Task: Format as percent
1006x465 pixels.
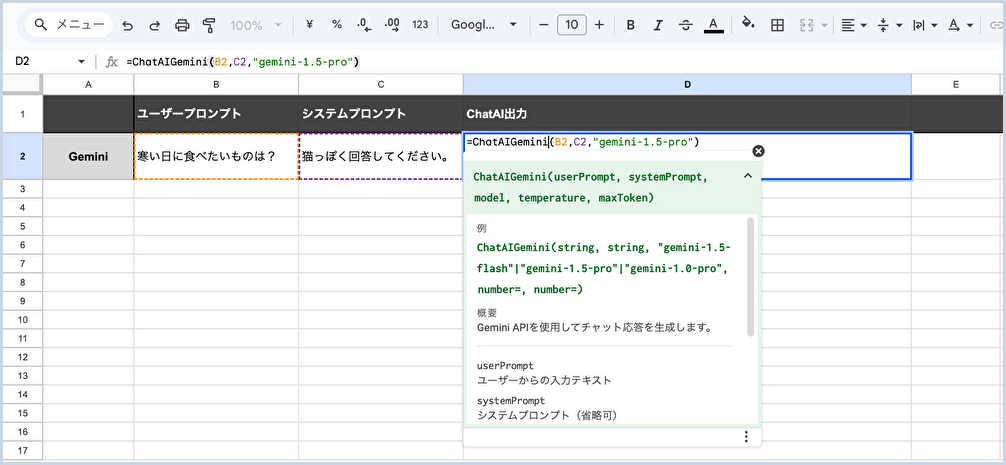Action: point(337,25)
